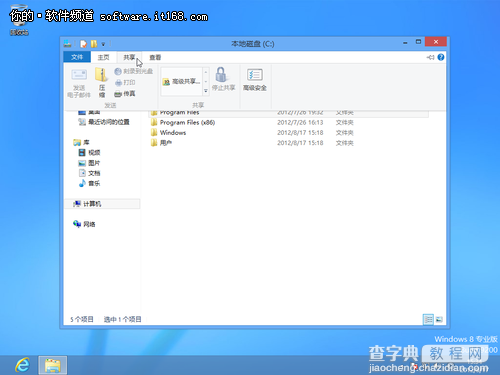Choose 高级共享... in the share gallery
Image resolution: width=500 pixels, height=375 pixels.
(x=182, y=82)
